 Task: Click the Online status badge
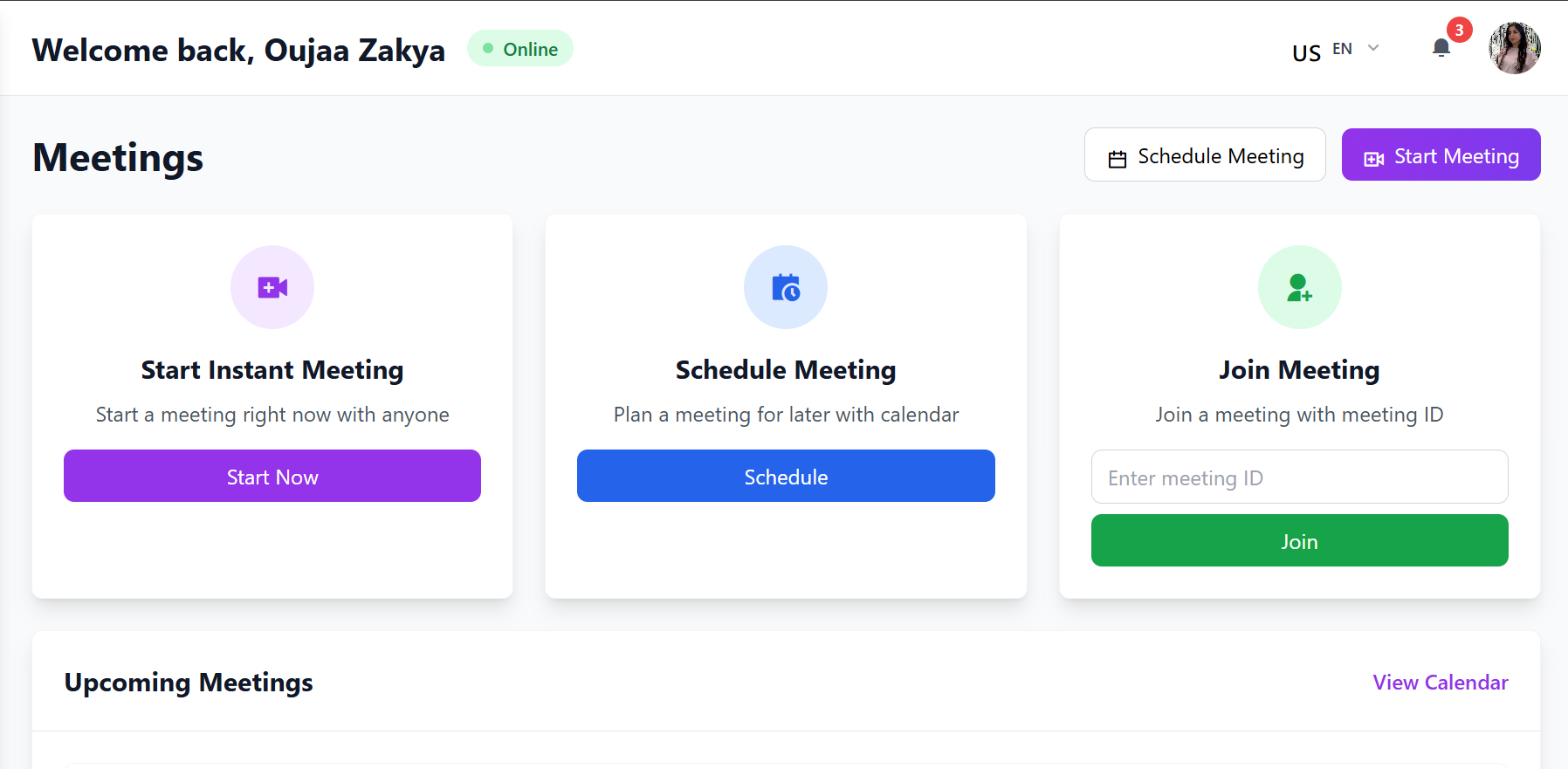tap(520, 49)
